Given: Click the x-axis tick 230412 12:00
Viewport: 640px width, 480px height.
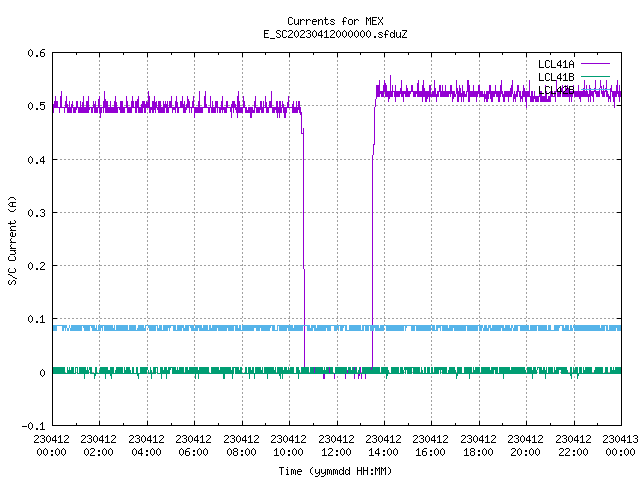Looking at the screenshot, I should [336, 446].
